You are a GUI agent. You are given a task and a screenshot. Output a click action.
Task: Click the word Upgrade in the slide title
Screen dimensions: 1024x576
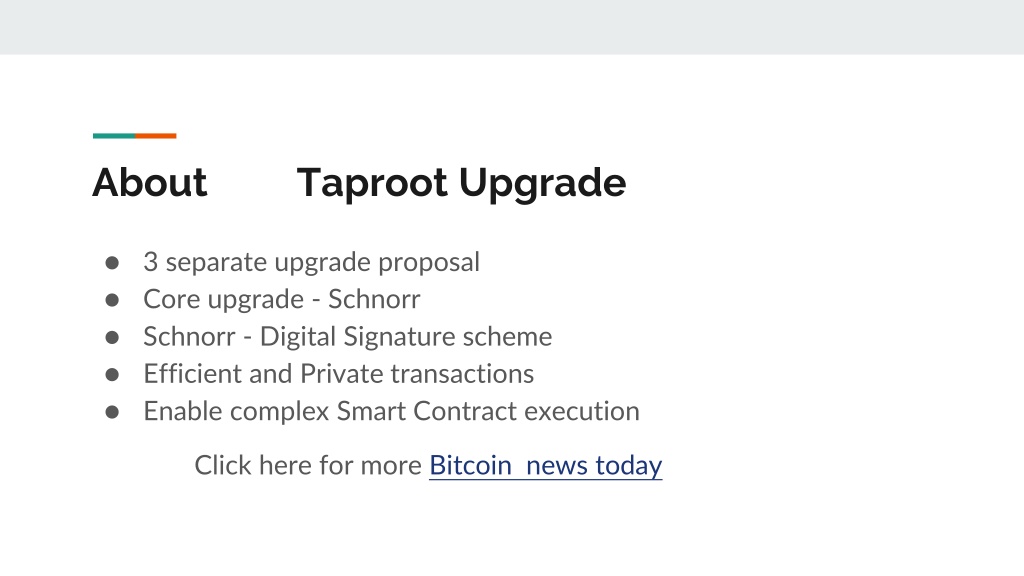(x=543, y=185)
